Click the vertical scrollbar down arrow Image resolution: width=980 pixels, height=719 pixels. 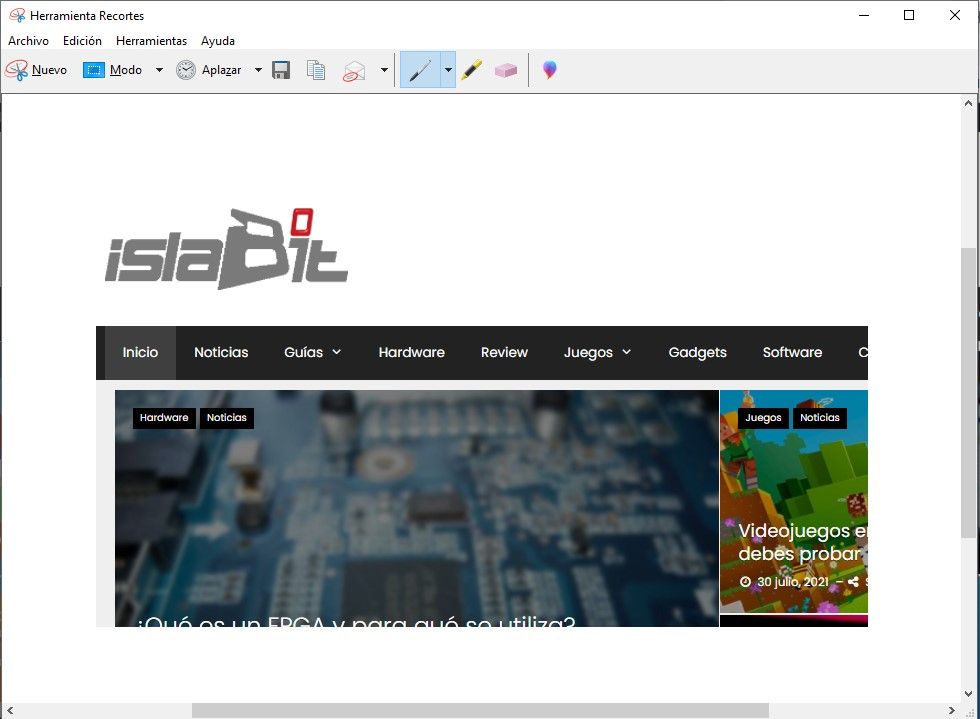pyautogui.click(x=968, y=693)
